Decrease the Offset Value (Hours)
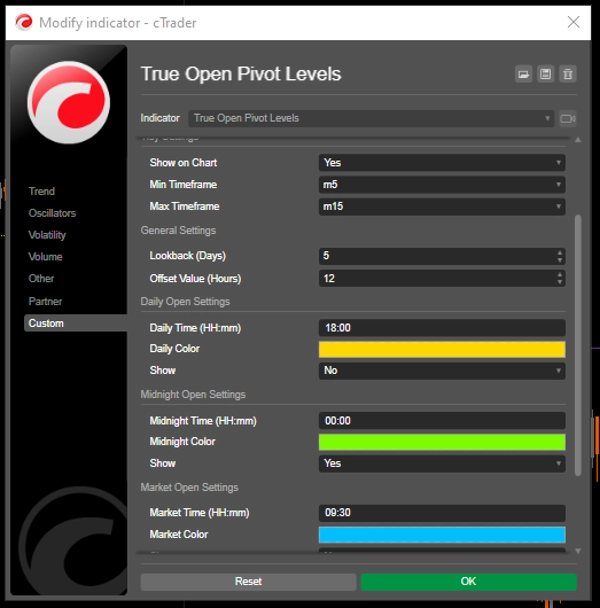This screenshot has width=600, height=608. (559, 282)
